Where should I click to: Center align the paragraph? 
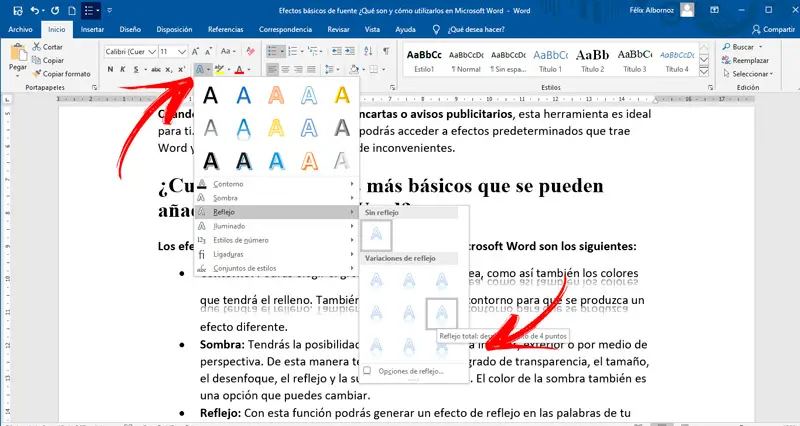286,69
